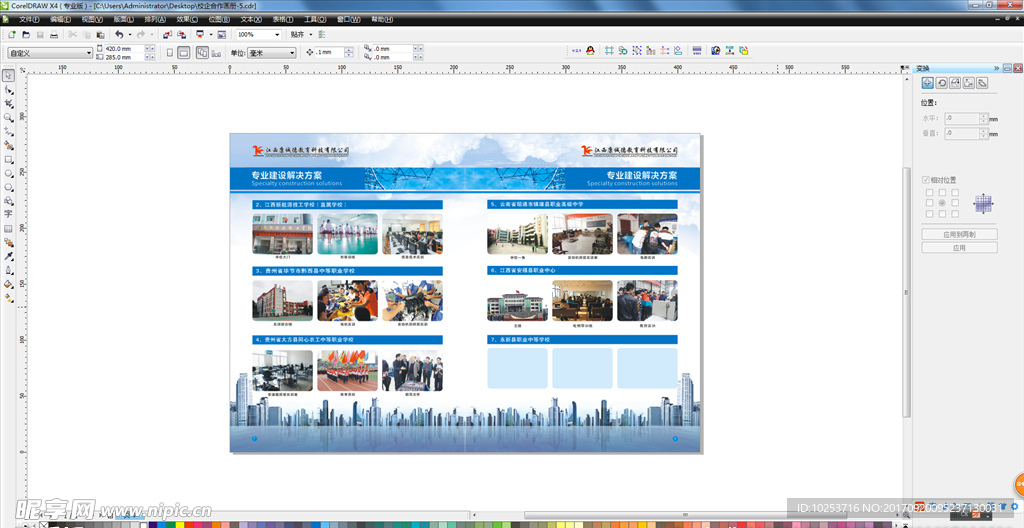Open the 编辑(E) menu
Viewport: 1024px width, 528px height.
tap(61, 20)
